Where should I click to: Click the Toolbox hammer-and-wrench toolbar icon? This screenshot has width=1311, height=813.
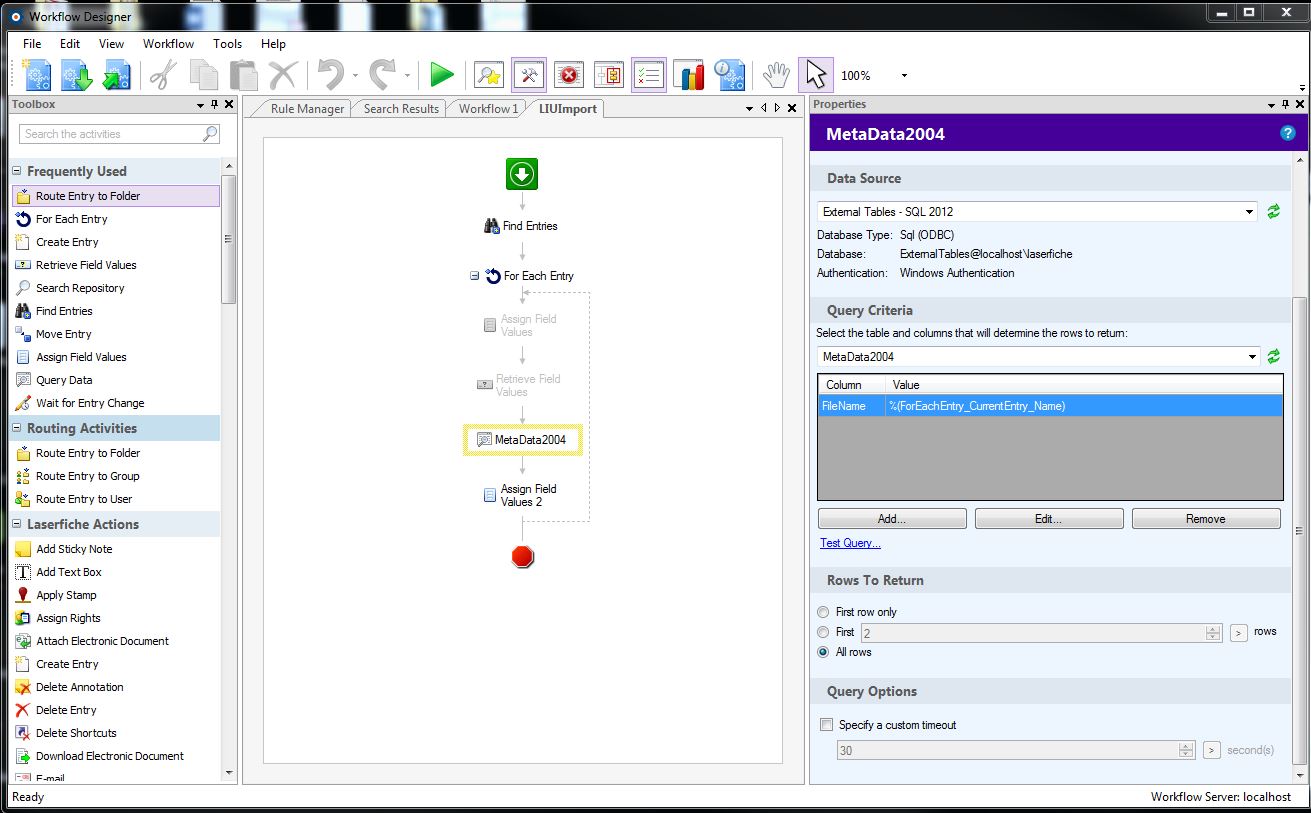pyautogui.click(x=529, y=75)
